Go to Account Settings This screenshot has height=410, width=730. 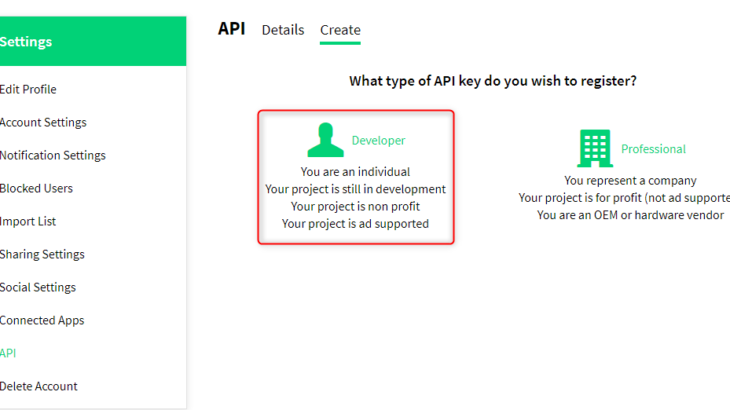coord(43,122)
